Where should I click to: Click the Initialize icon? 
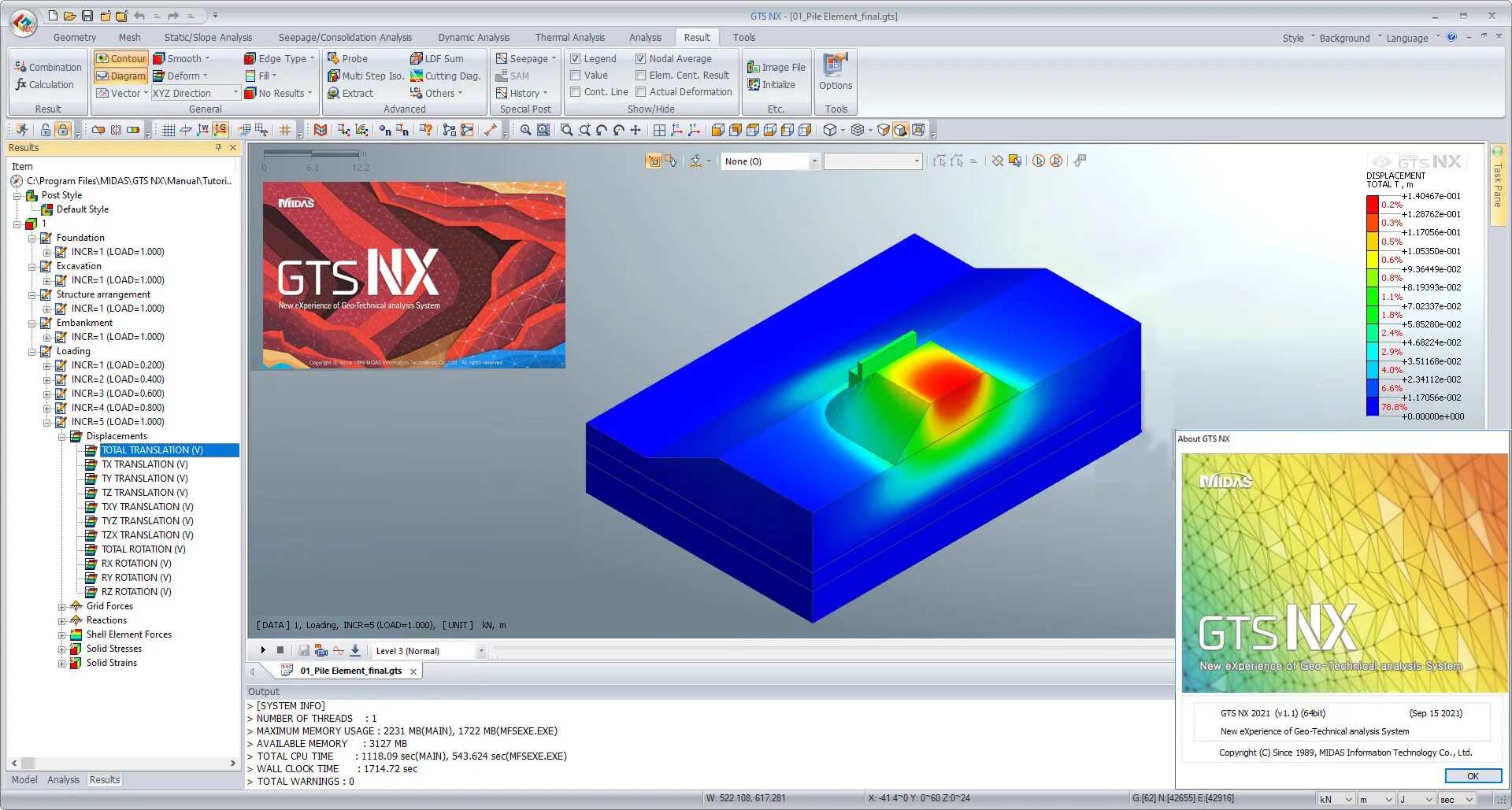coord(771,84)
